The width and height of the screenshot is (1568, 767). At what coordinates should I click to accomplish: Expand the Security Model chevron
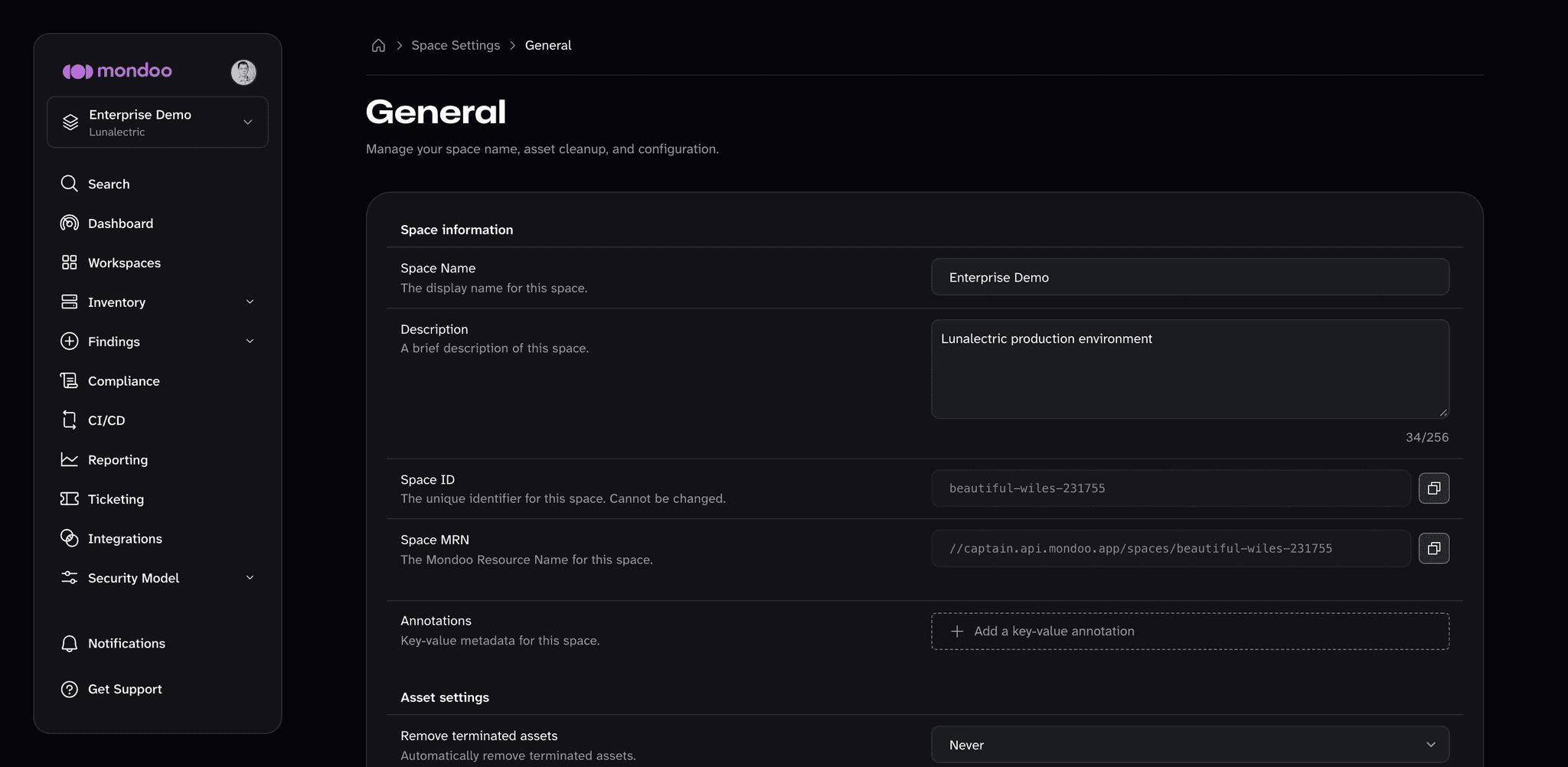250,578
